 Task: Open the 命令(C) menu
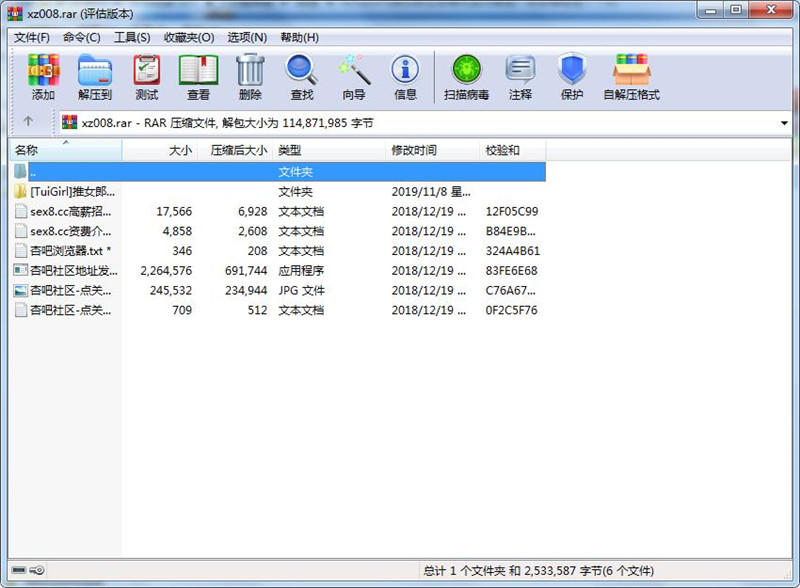[x=82, y=37]
